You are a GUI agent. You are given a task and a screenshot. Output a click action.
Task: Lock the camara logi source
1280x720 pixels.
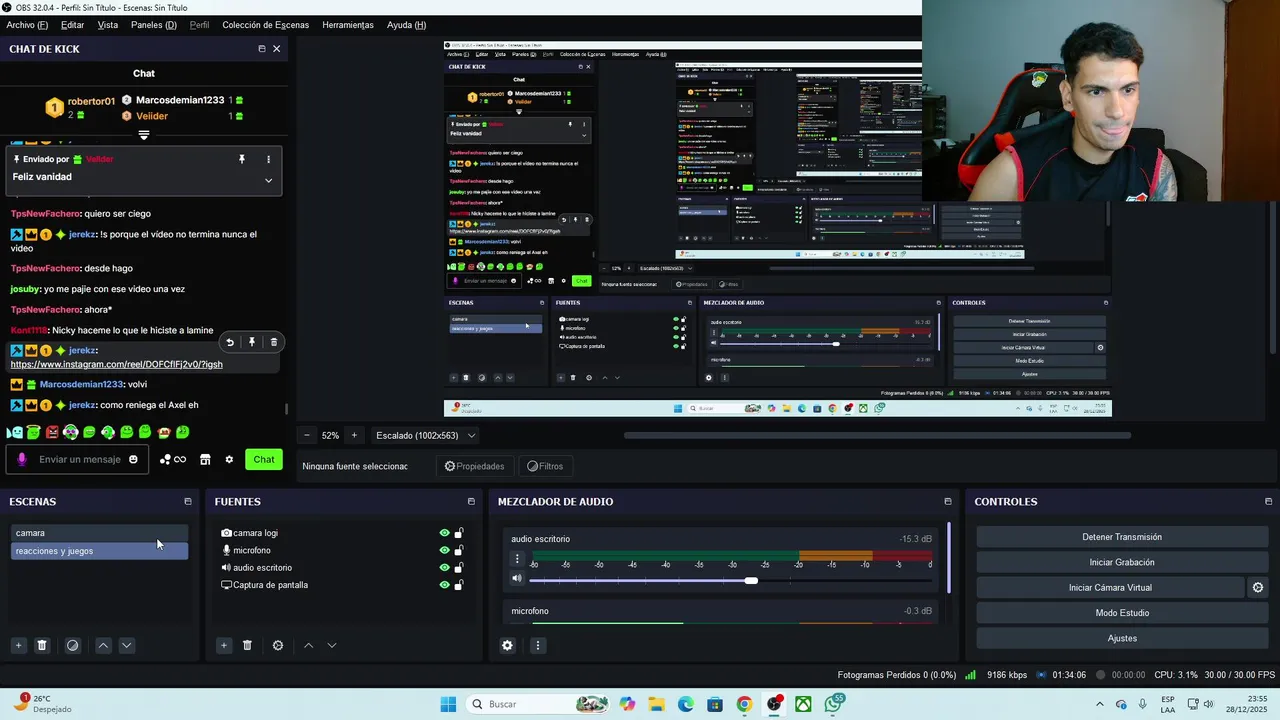[x=459, y=533]
